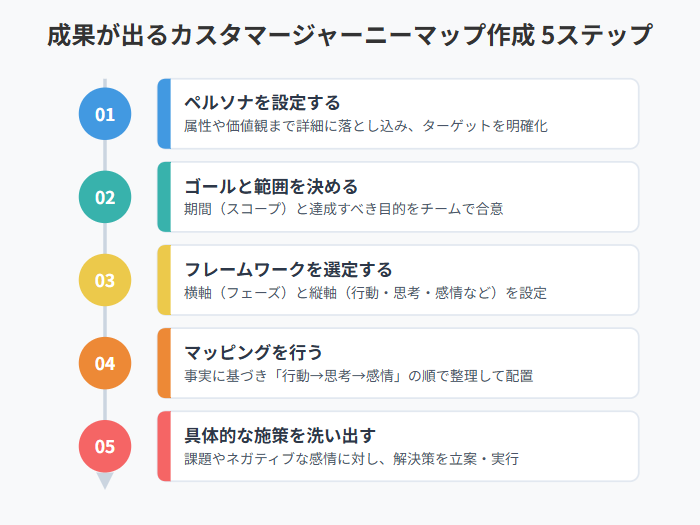
Task: Select the orange 04 step circle
Action: (105, 363)
